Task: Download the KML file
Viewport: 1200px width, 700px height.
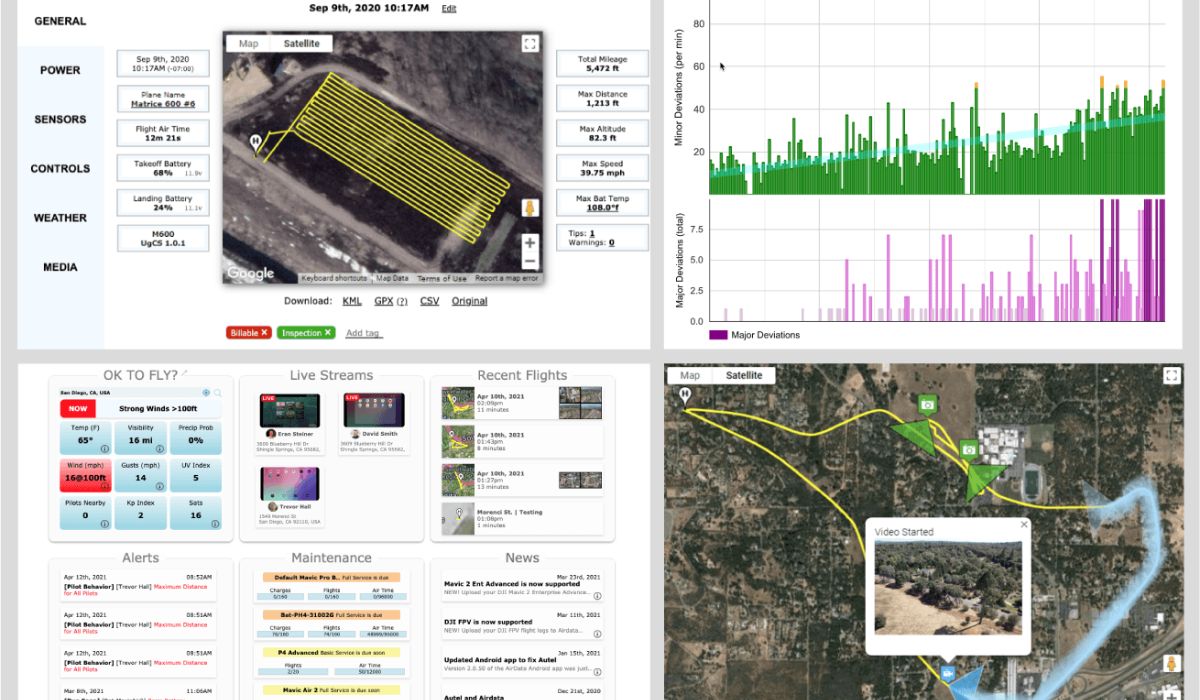Action: 352,301
